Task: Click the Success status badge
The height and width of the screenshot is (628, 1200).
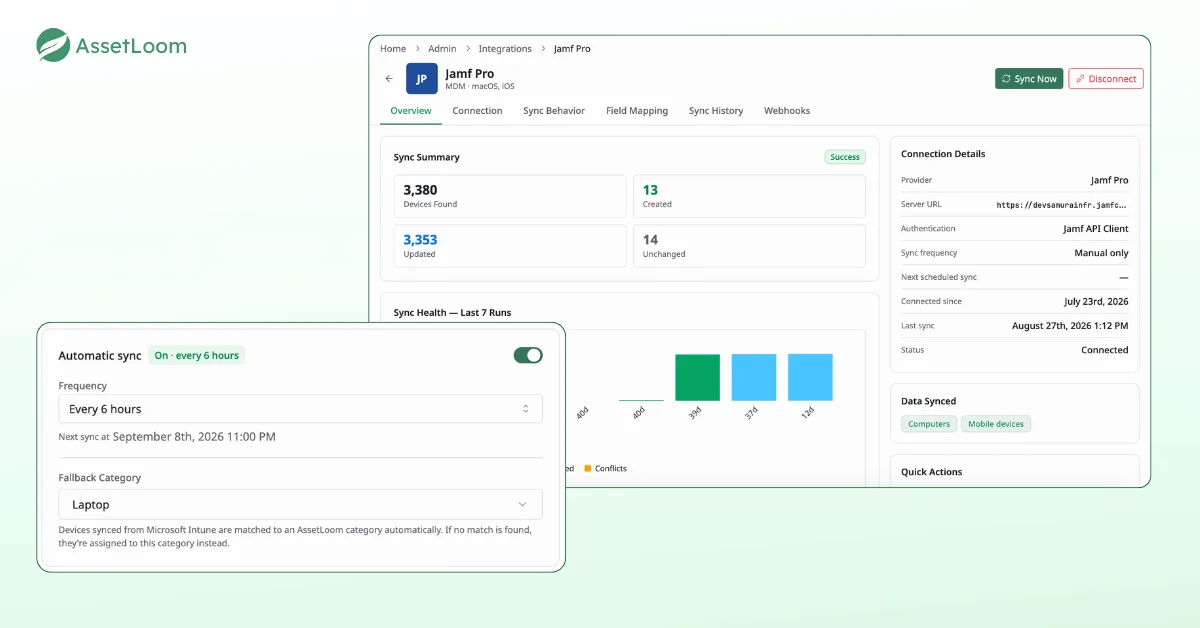Action: pyautogui.click(x=845, y=157)
